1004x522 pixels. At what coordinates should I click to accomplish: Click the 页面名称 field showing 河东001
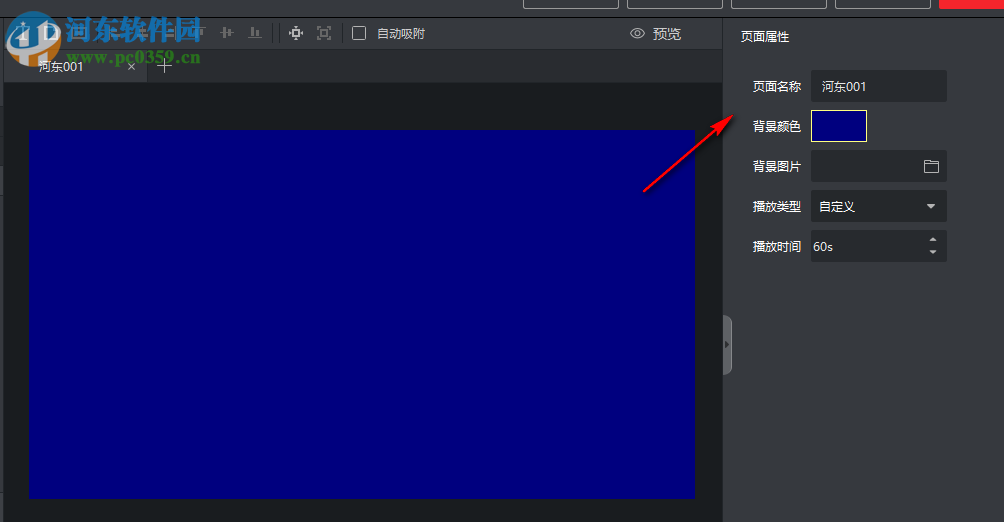click(x=878, y=86)
